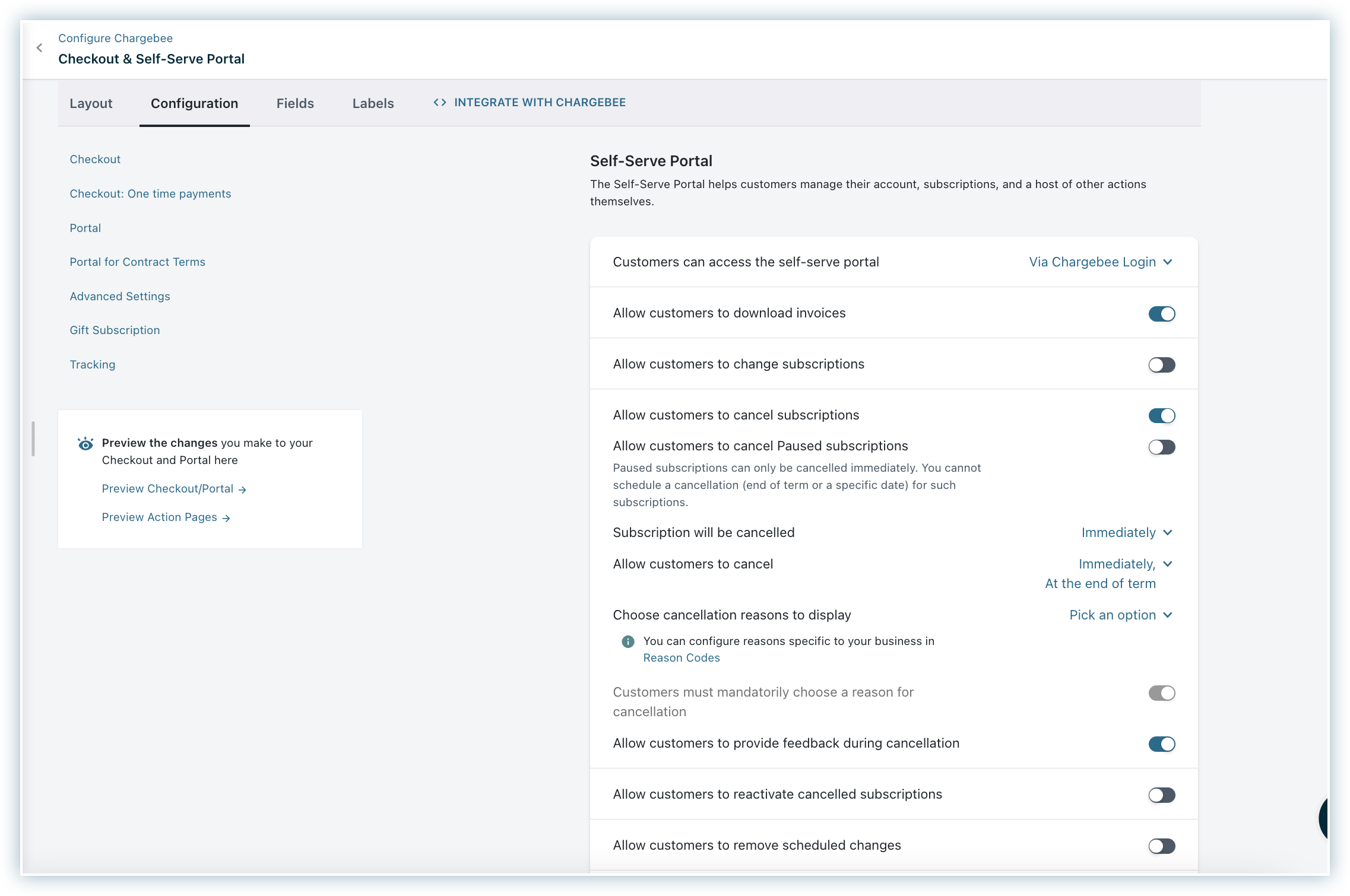
Task: Click the back arrow next to Configure Chargebee
Action: click(39, 48)
